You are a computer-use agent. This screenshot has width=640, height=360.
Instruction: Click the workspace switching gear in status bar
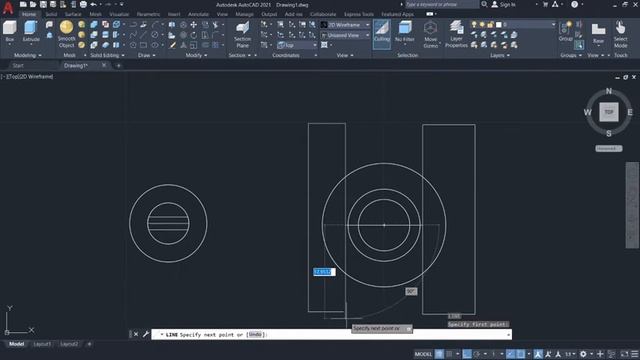click(583, 354)
